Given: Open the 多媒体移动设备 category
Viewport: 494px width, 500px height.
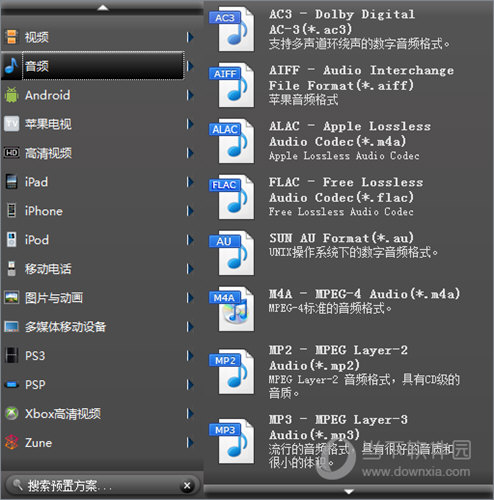Looking at the screenshot, I should pos(100,327).
